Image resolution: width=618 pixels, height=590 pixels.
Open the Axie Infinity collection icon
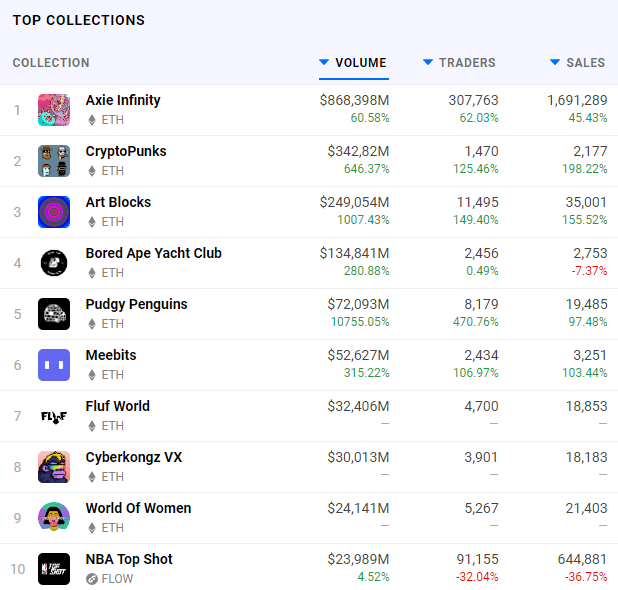click(x=54, y=110)
